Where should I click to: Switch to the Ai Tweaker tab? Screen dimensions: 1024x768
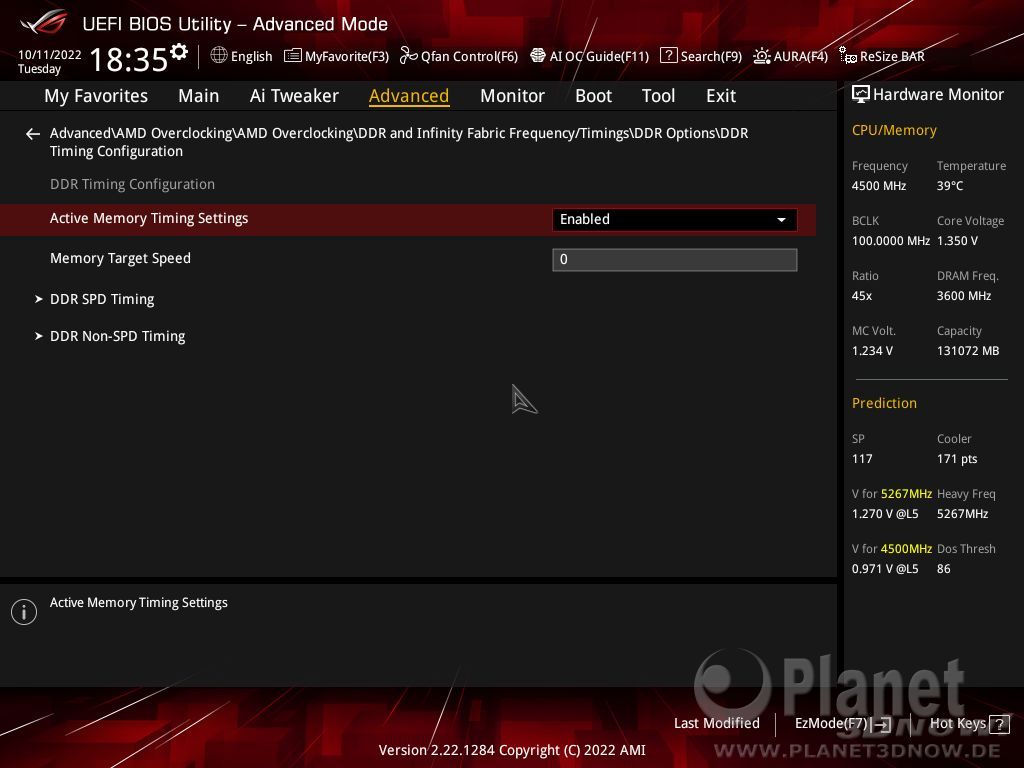294,96
